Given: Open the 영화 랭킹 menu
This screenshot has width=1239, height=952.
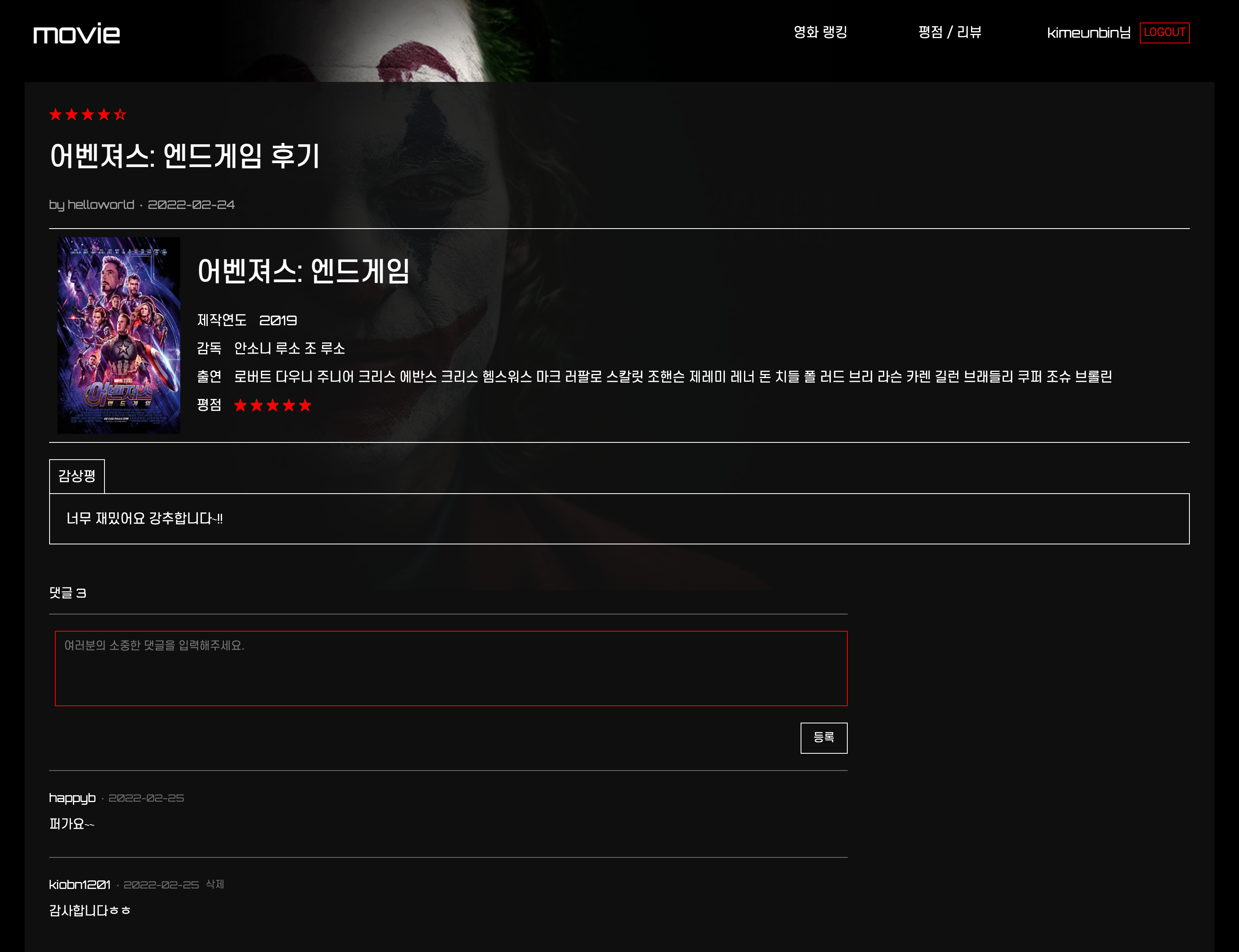Looking at the screenshot, I should 820,32.
